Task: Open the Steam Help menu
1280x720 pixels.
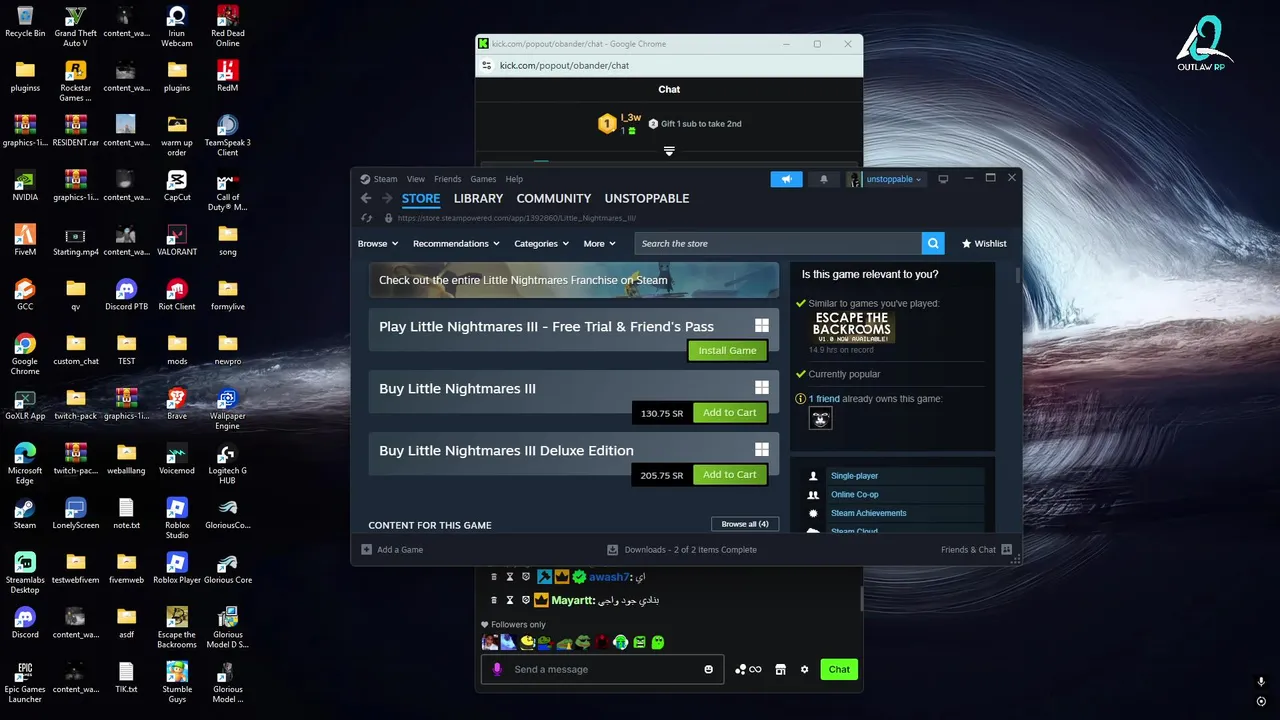Action: [x=514, y=179]
